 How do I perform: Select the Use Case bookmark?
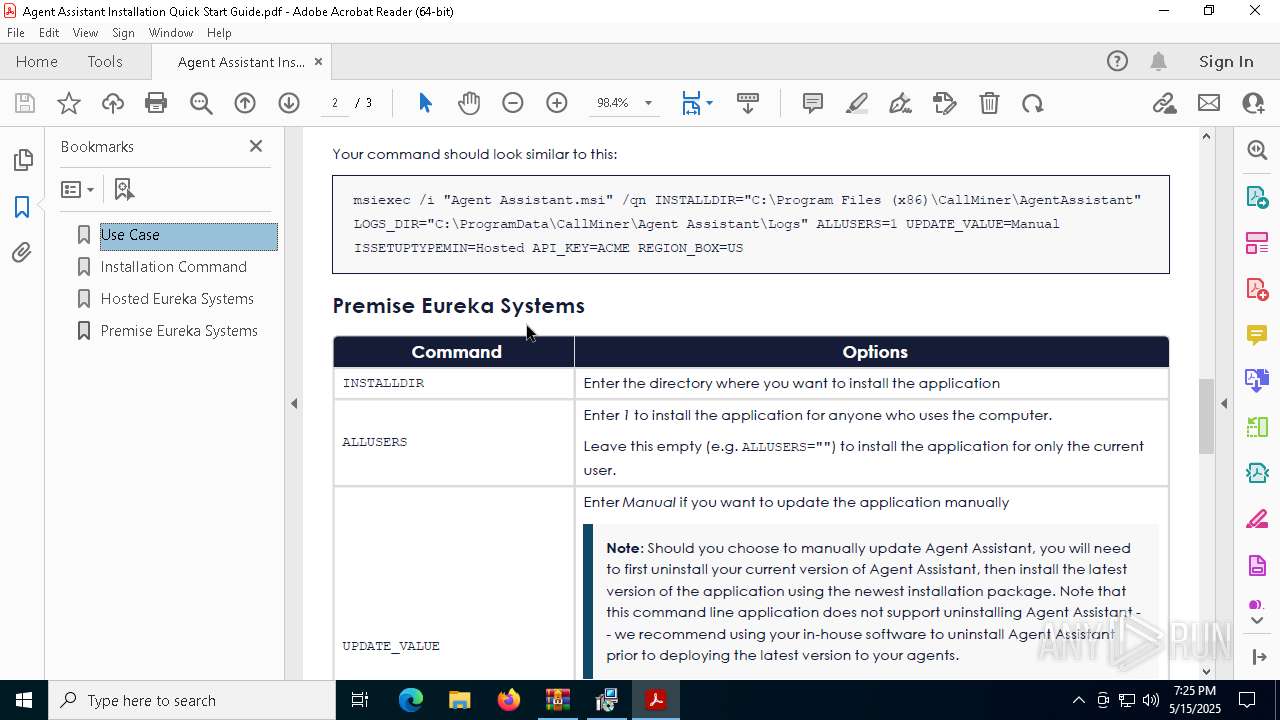point(189,235)
